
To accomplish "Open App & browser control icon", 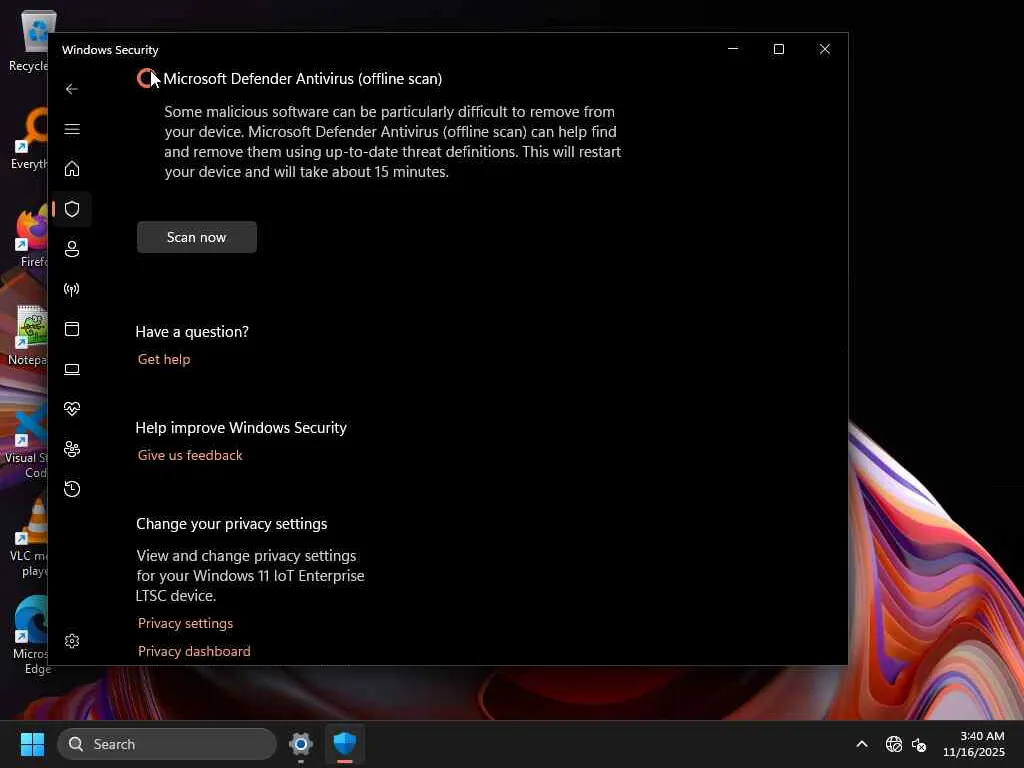I will pos(72,329).
